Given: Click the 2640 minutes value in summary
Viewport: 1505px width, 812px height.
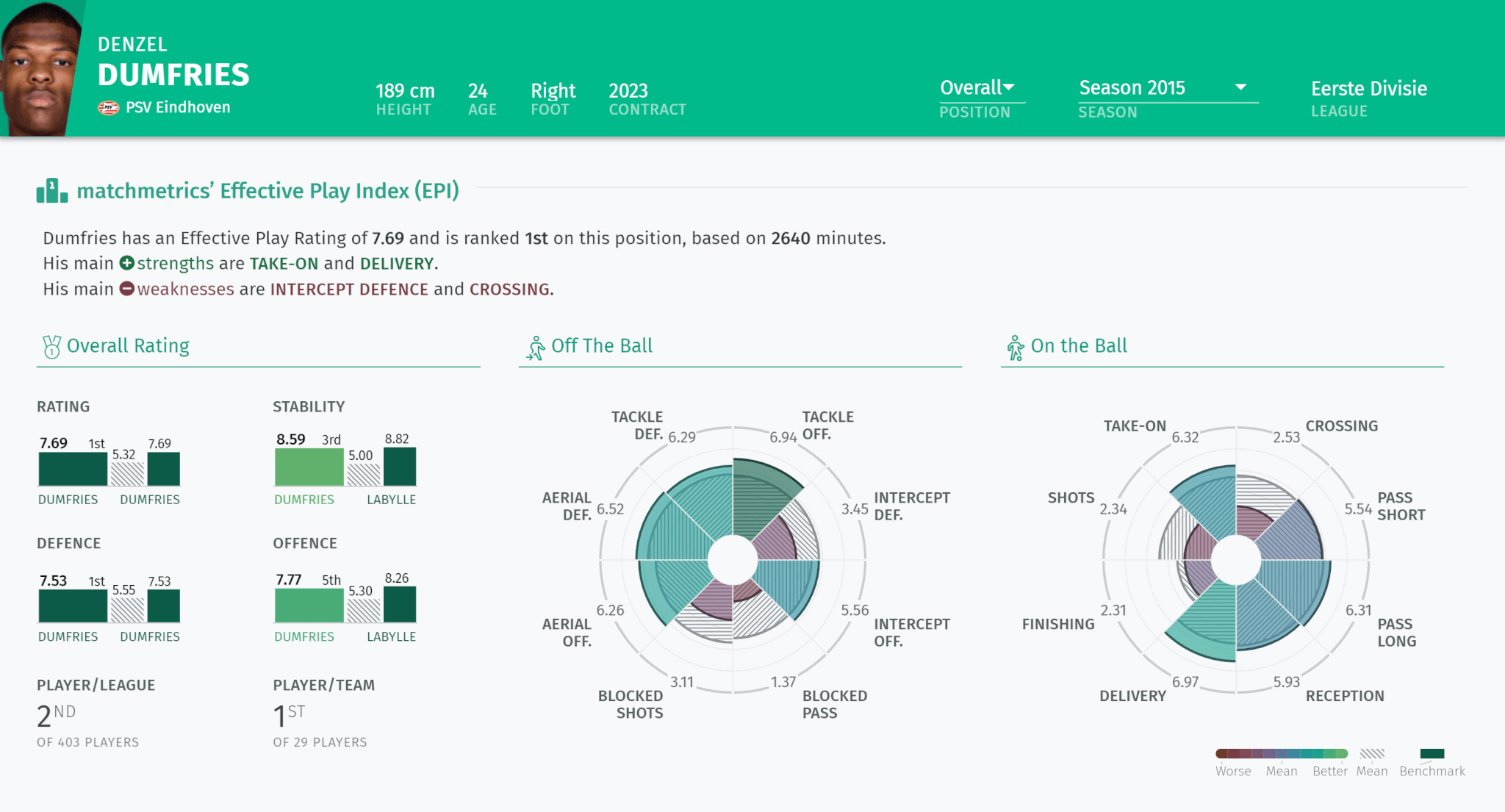Looking at the screenshot, I should coord(791,238).
